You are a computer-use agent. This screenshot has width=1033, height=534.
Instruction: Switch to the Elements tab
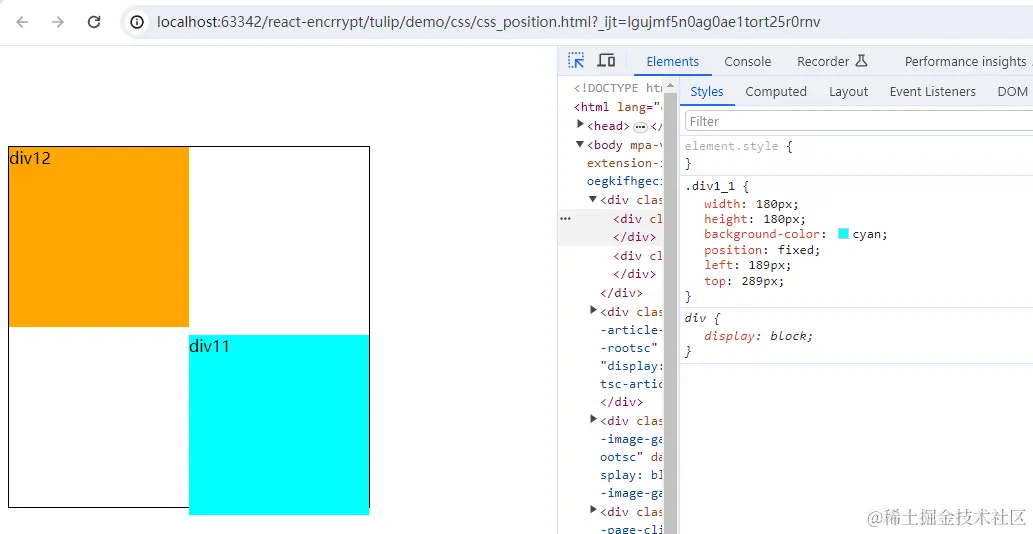tap(673, 61)
